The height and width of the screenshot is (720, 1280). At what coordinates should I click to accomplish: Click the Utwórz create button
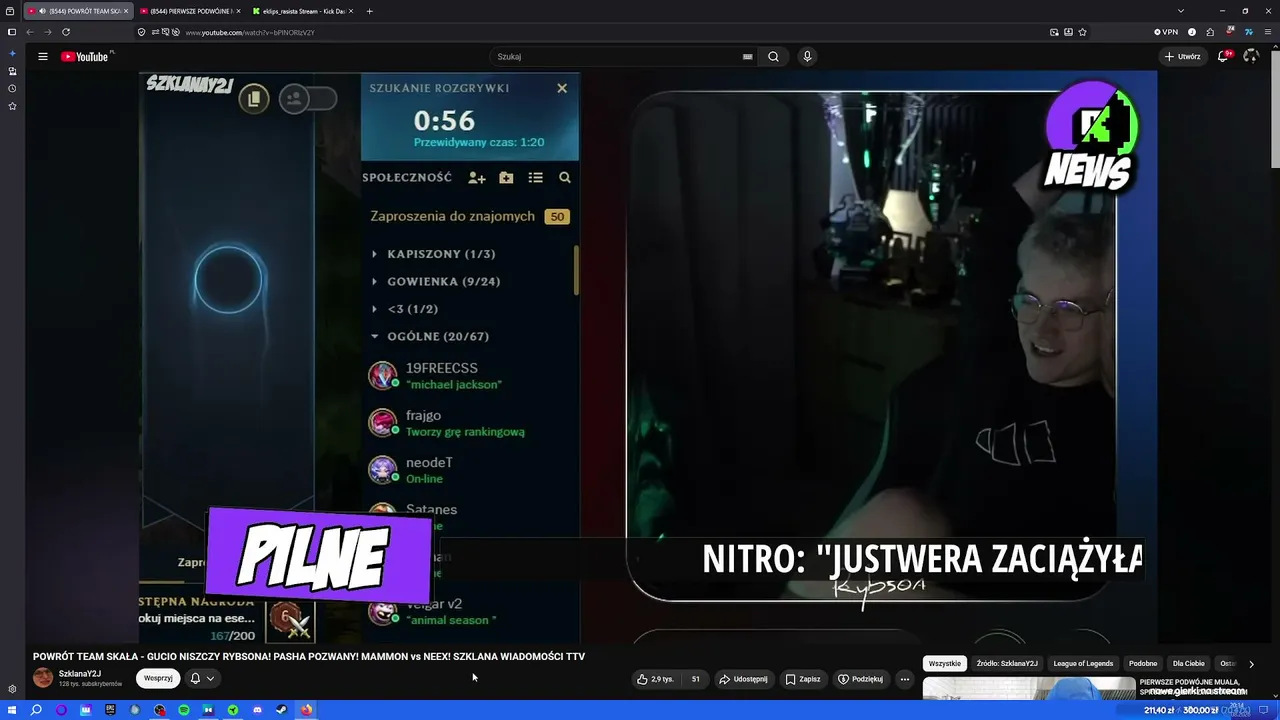pyautogui.click(x=1182, y=57)
